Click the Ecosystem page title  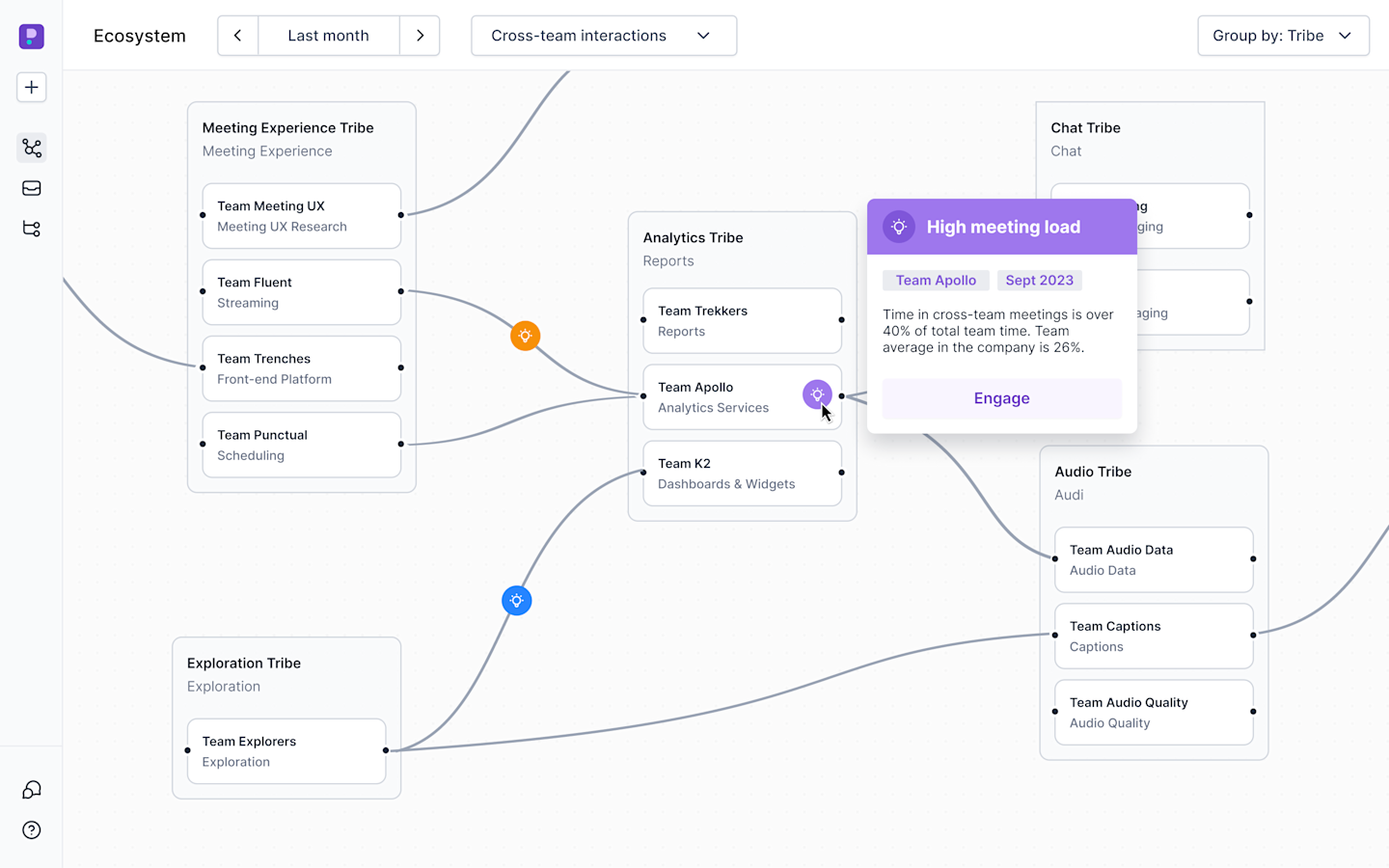coord(139,36)
